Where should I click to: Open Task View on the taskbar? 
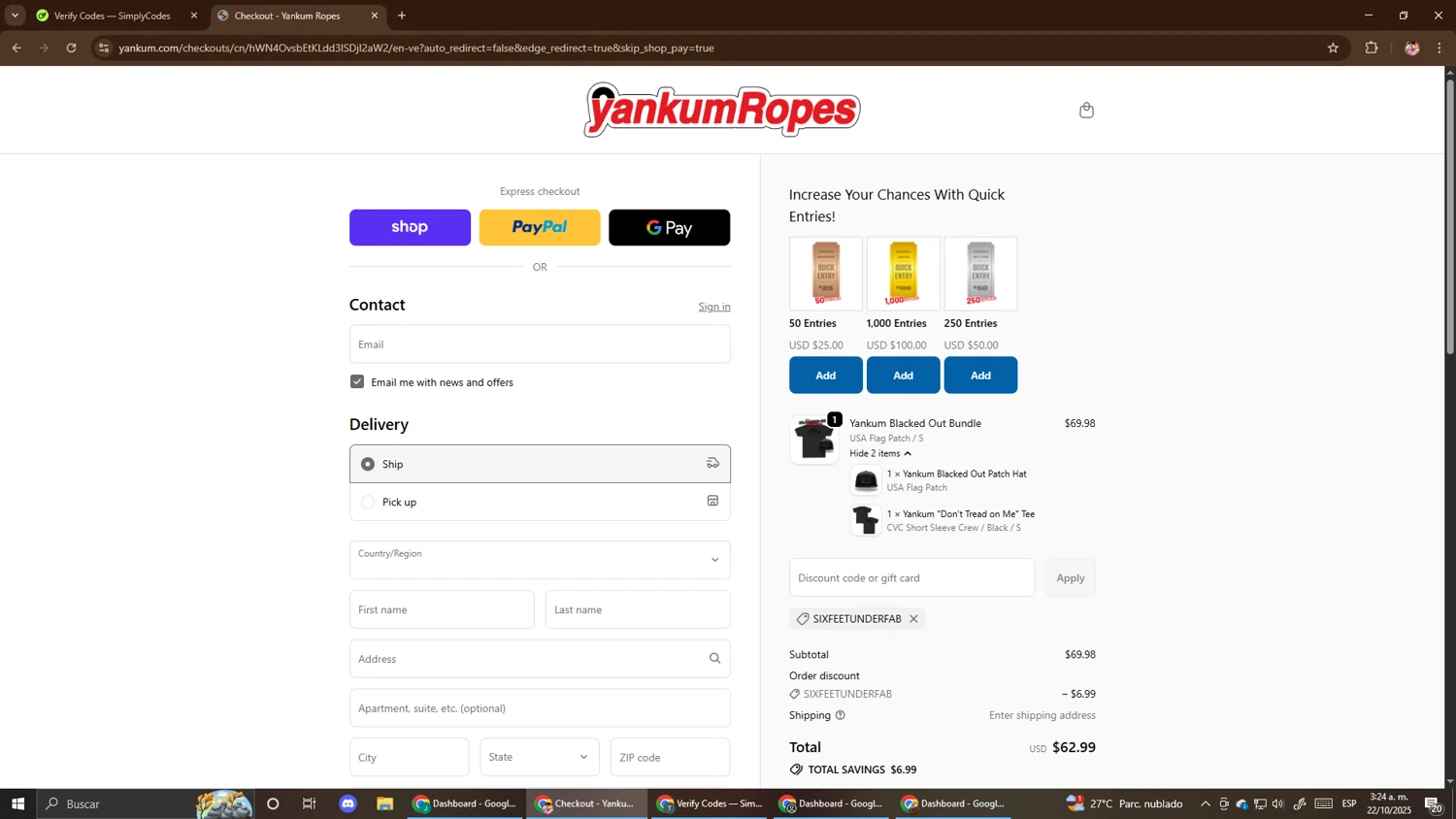point(310,803)
